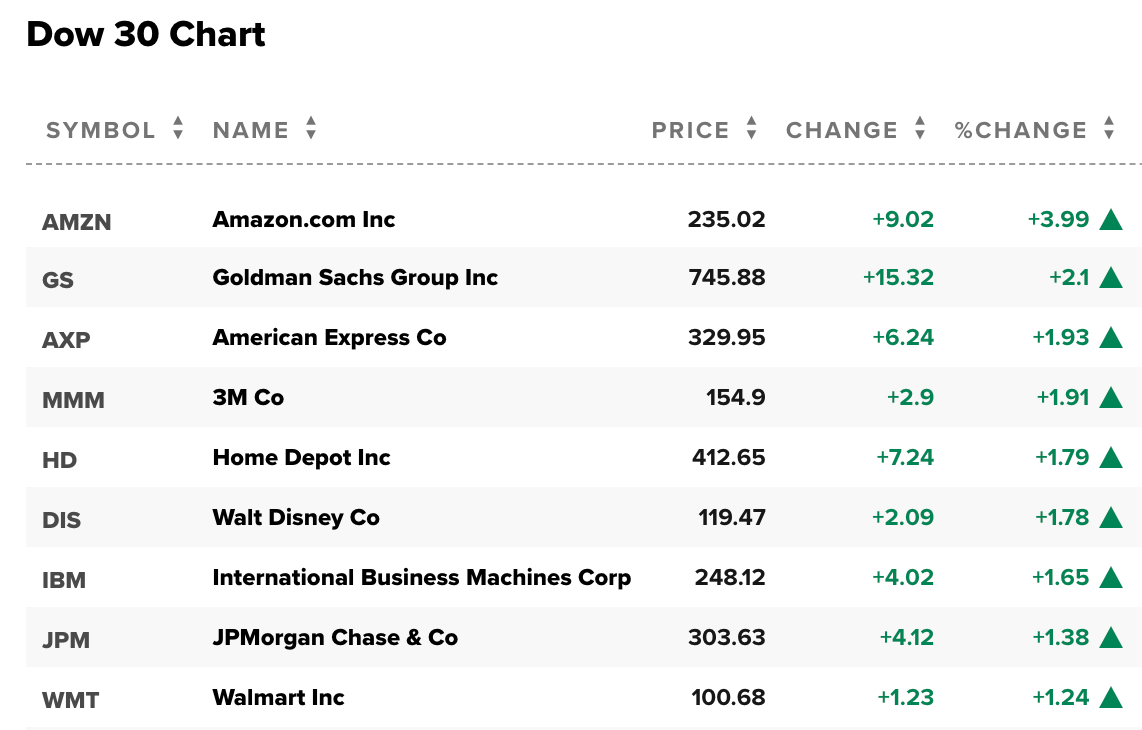This screenshot has width=1142, height=730.
Task: Click the gain arrow icon beside Walmart Inc
Action: (1112, 698)
